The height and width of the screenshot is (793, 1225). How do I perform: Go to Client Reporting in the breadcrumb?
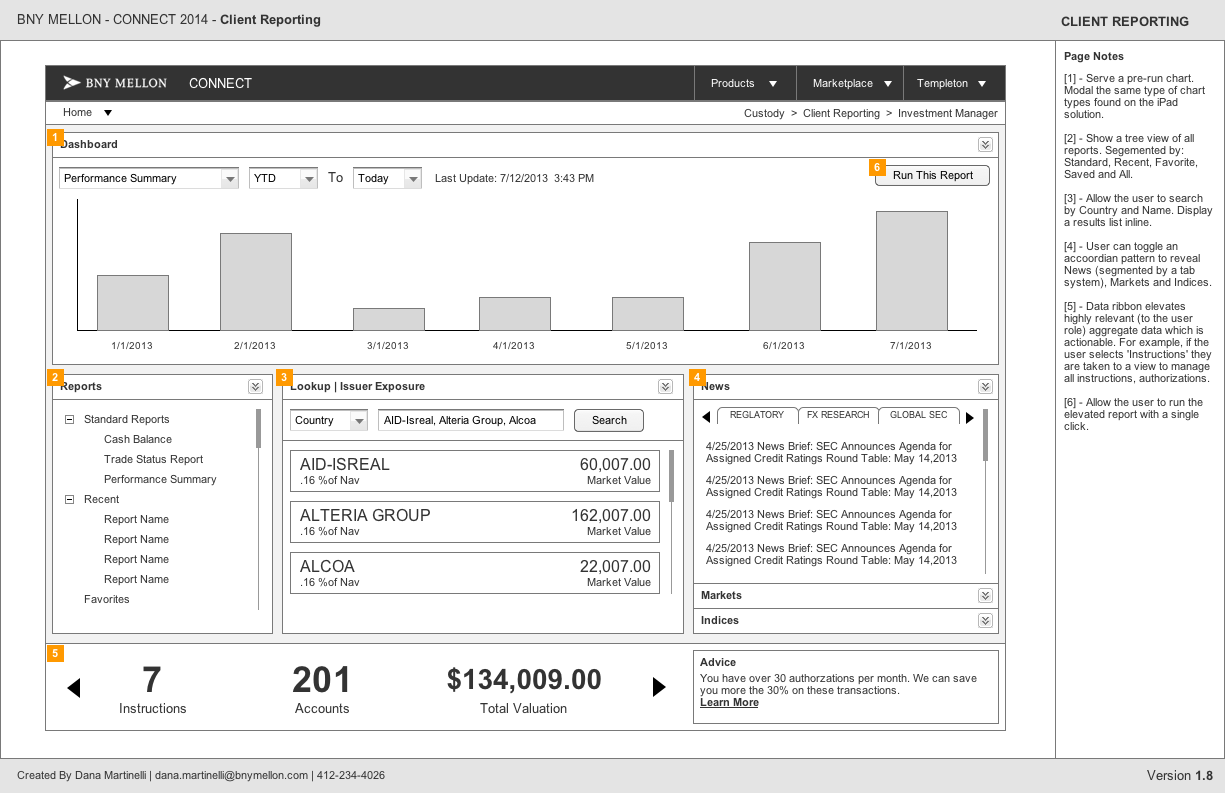pyautogui.click(x=841, y=113)
